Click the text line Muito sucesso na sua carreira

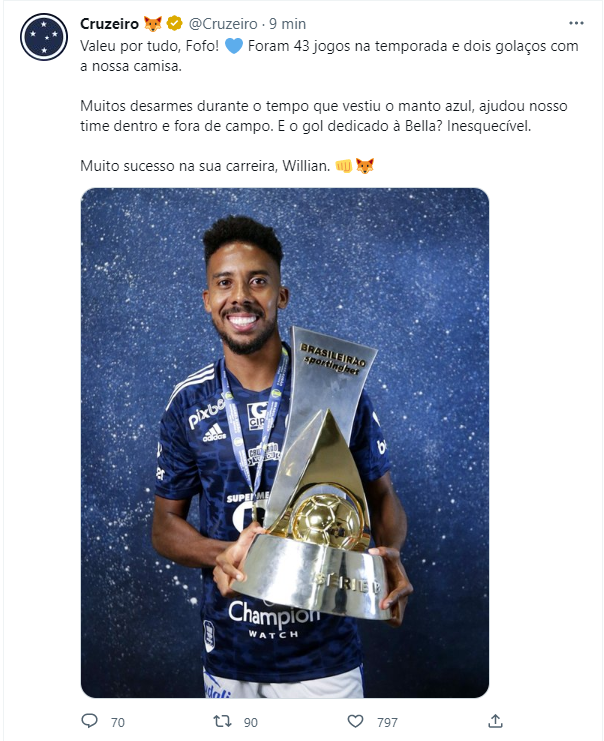click(x=205, y=166)
